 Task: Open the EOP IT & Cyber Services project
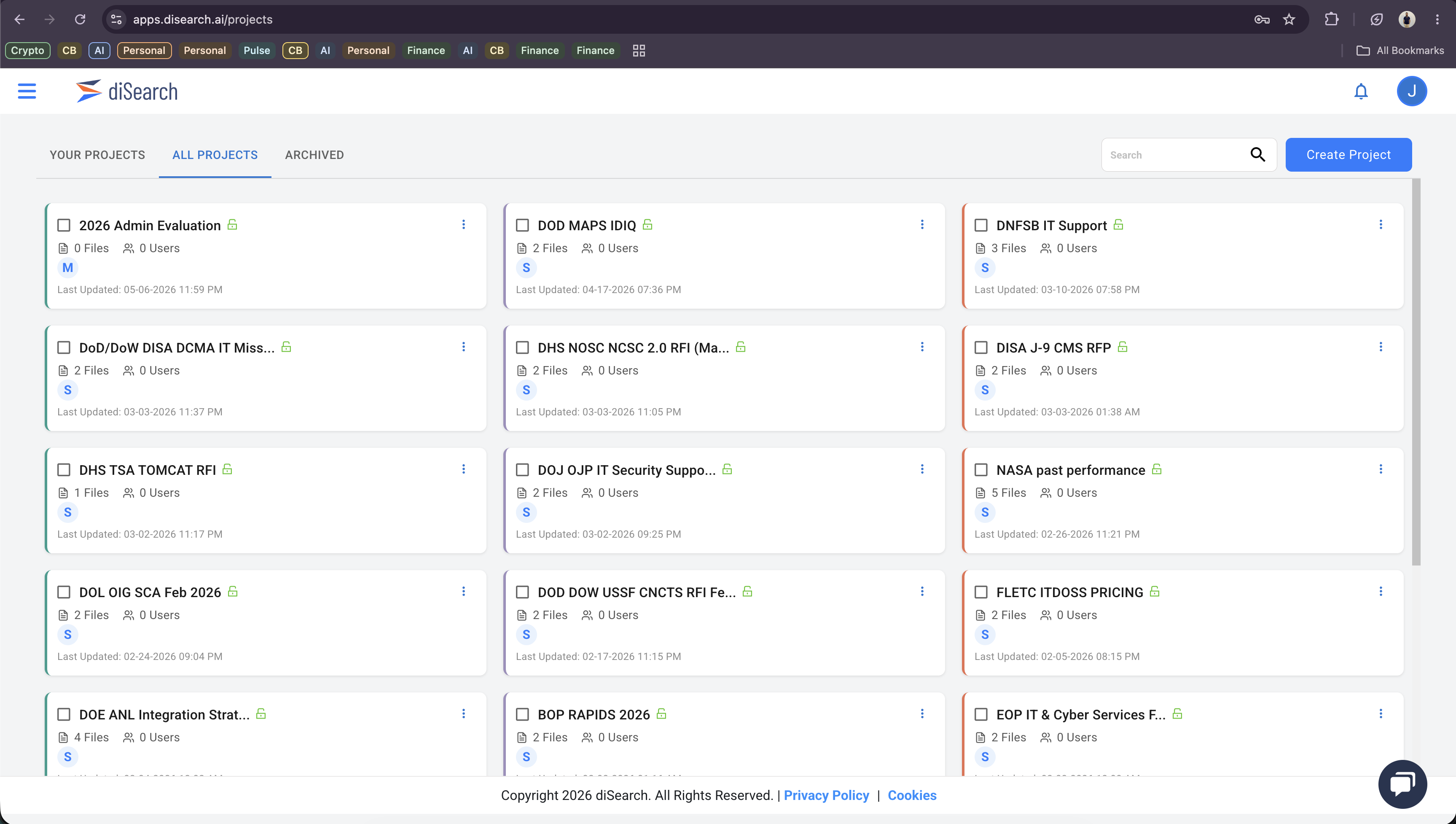[1080, 715]
